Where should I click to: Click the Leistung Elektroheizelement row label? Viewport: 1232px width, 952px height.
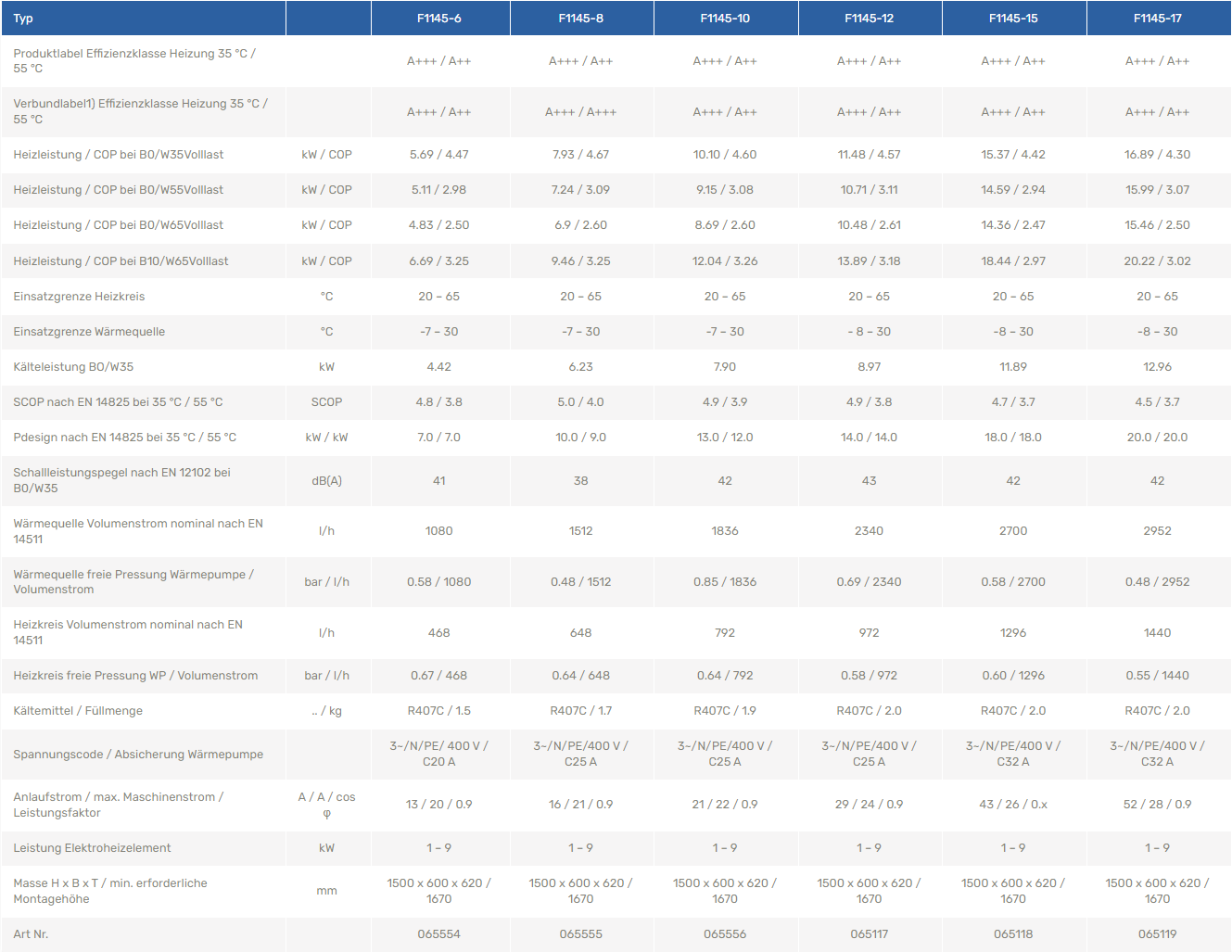click(x=92, y=848)
